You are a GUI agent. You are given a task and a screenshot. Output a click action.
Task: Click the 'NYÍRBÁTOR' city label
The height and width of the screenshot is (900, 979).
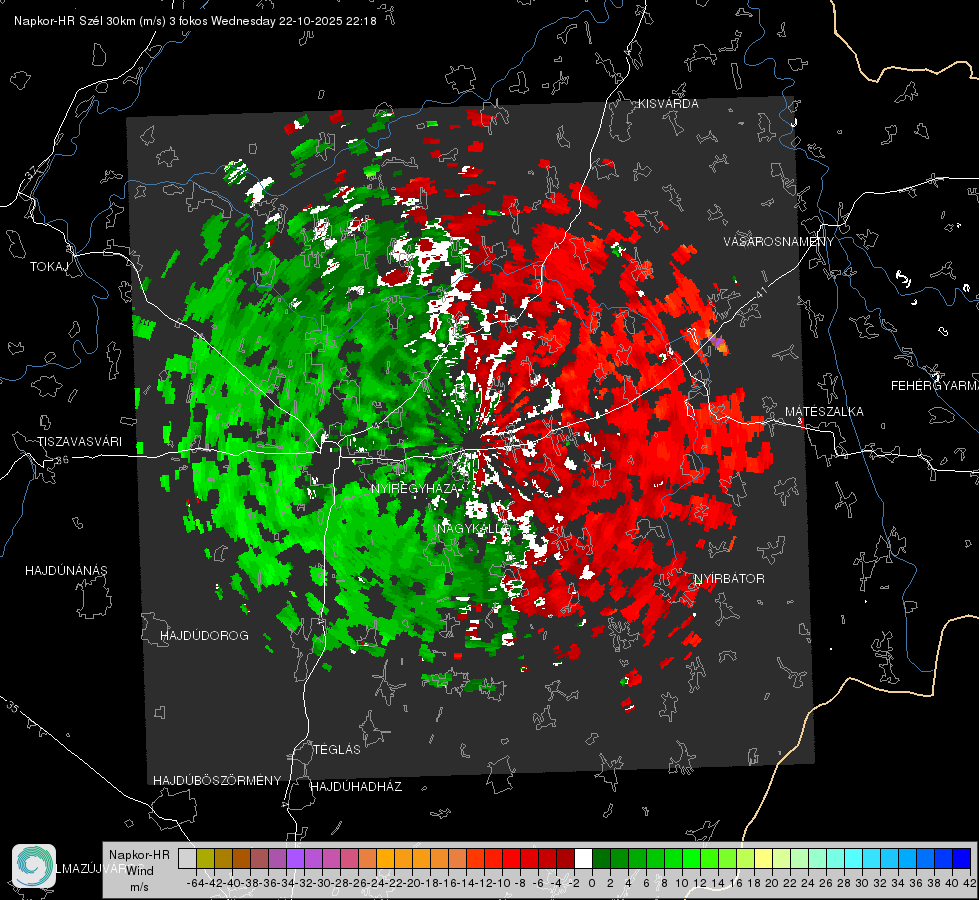click(729, 579)
